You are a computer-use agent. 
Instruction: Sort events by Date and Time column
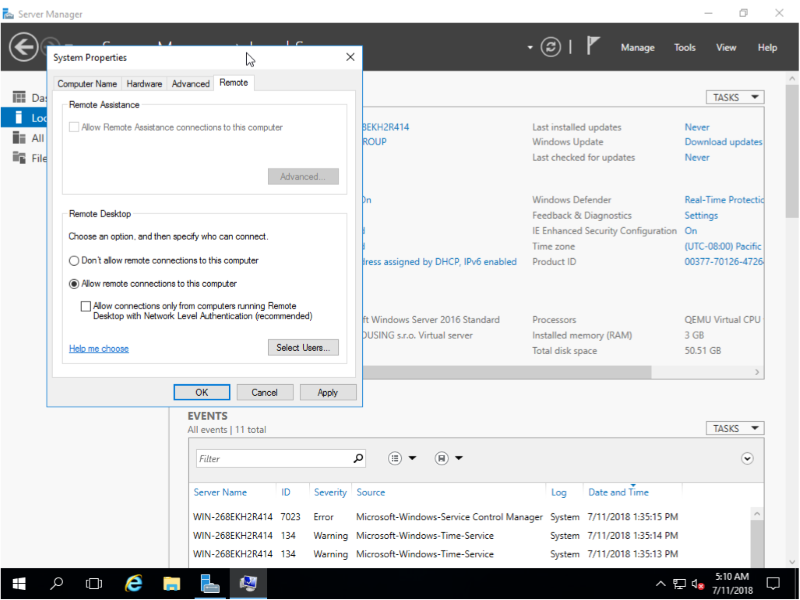point(618,492)
